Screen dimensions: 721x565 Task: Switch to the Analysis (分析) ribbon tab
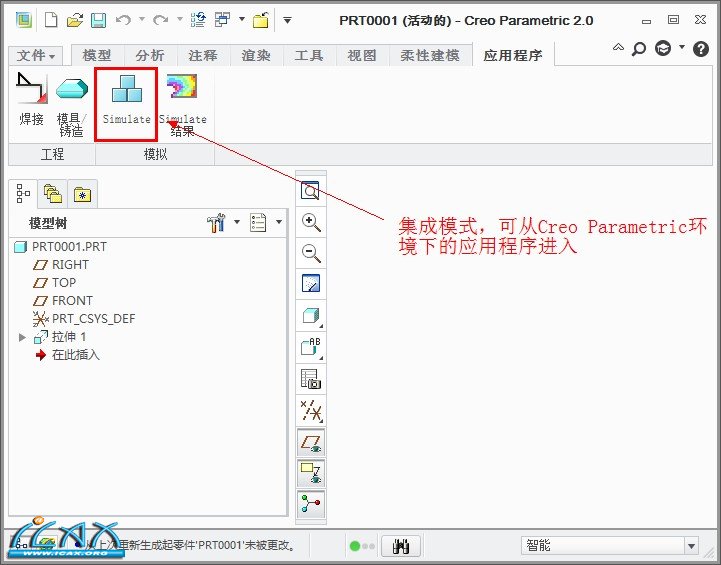pos(150,56)
